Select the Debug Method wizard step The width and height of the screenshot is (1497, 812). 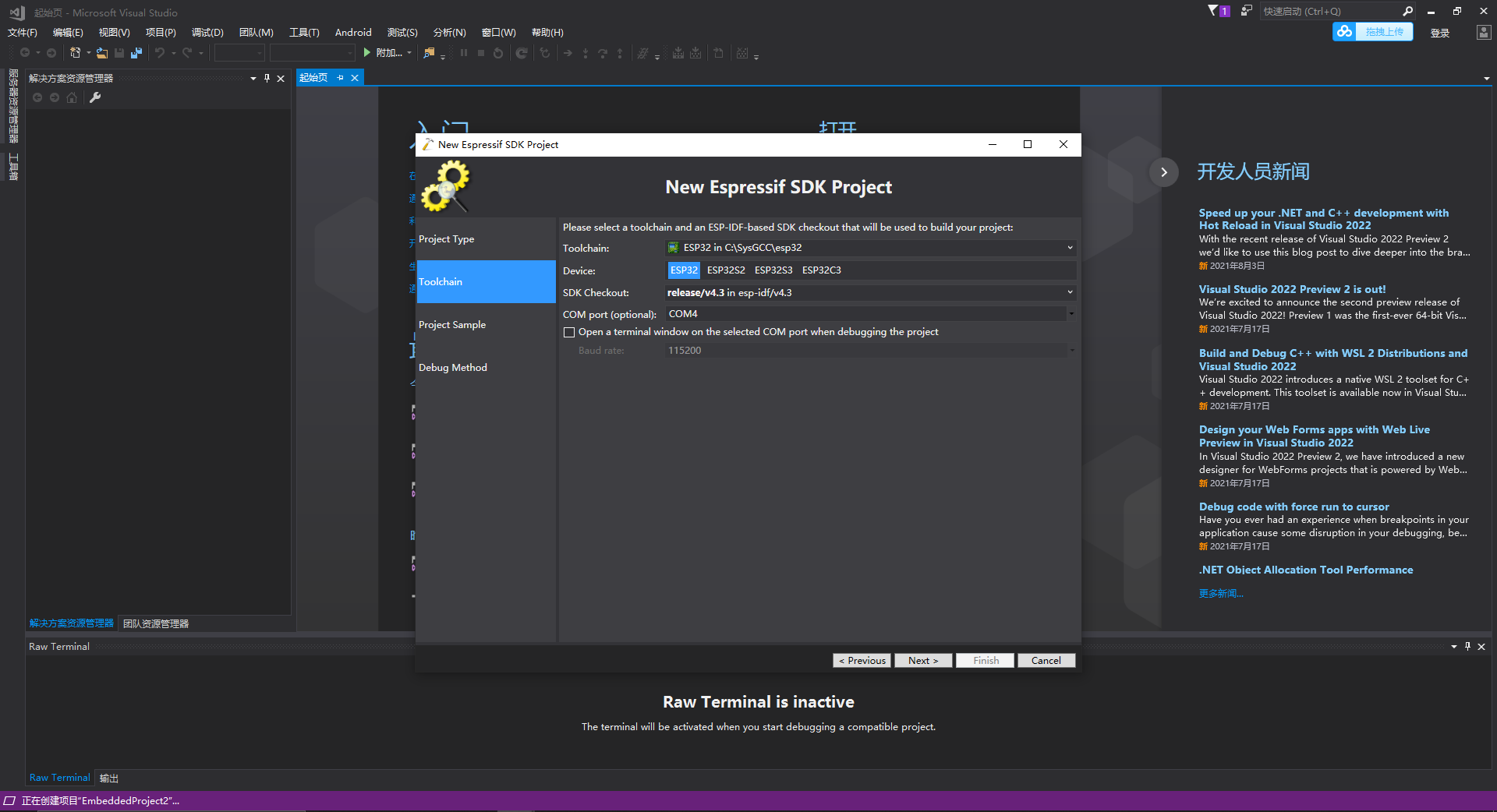click(x=486, y=368)
